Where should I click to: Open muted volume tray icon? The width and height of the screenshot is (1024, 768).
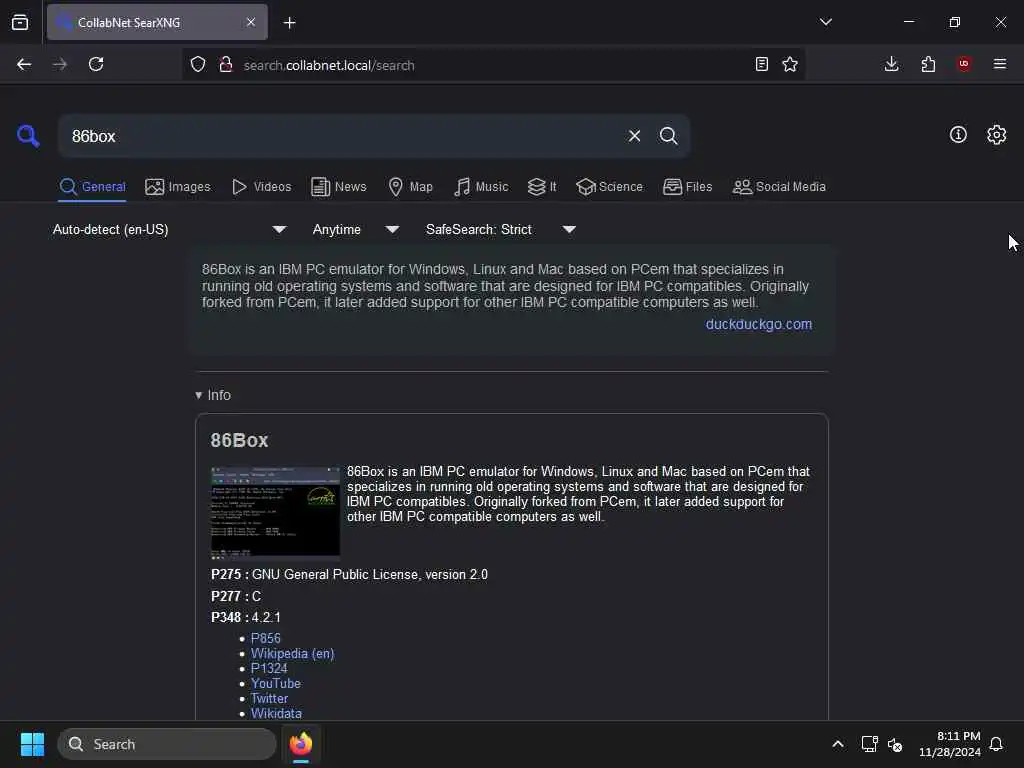[895, 744]
